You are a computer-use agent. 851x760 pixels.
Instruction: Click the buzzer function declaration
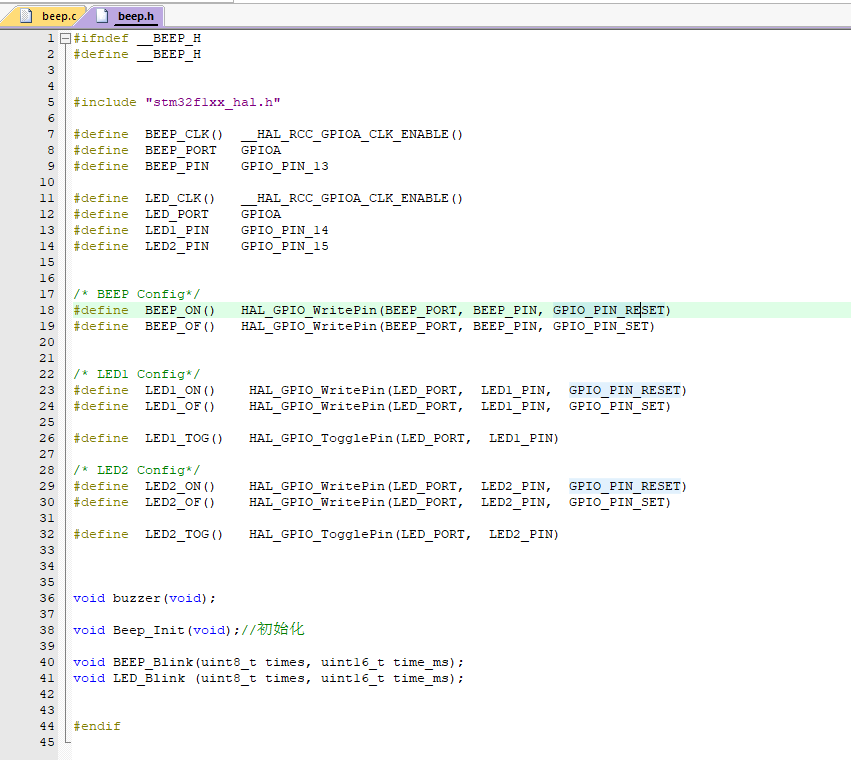[x=136, y=598]
